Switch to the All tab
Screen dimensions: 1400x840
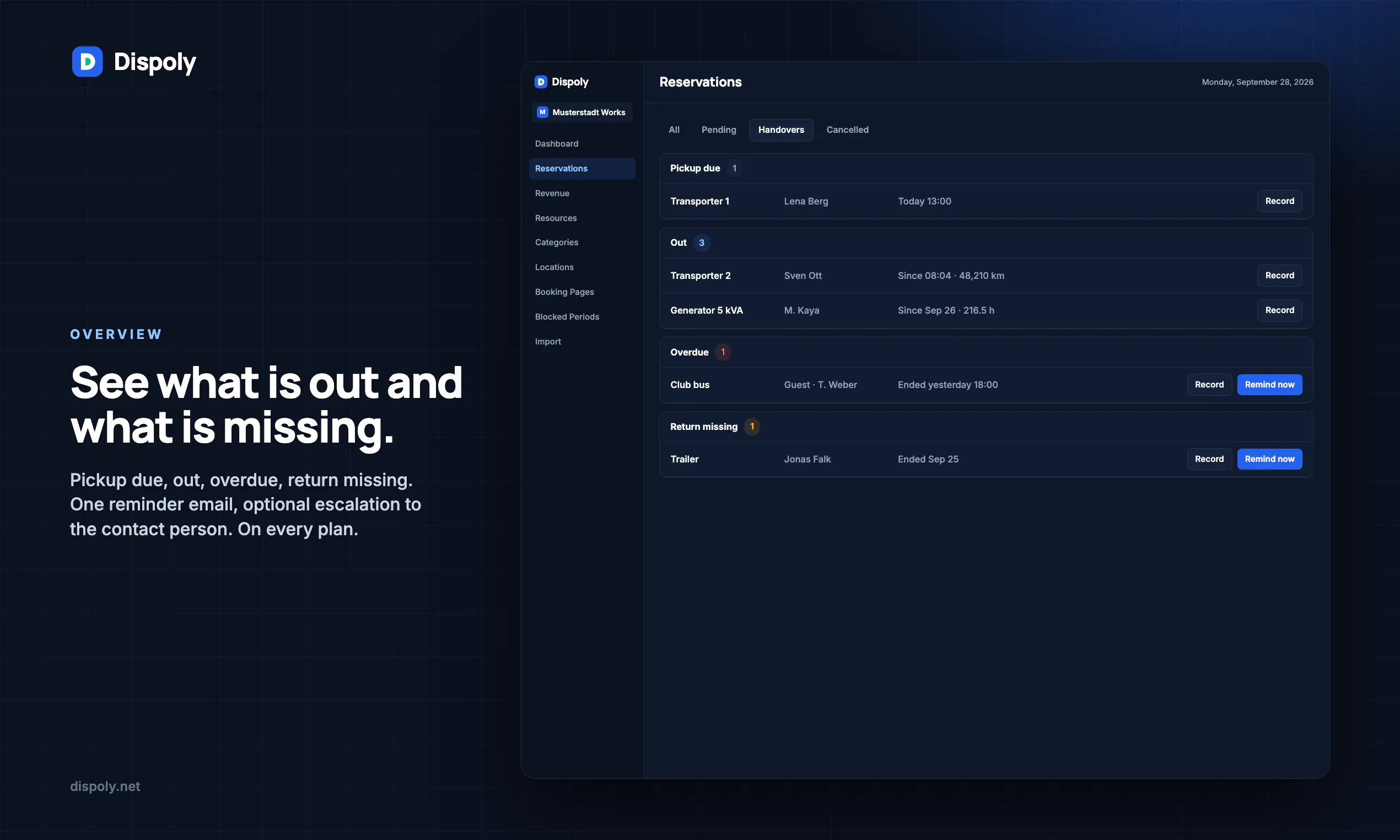pos(674,130)
